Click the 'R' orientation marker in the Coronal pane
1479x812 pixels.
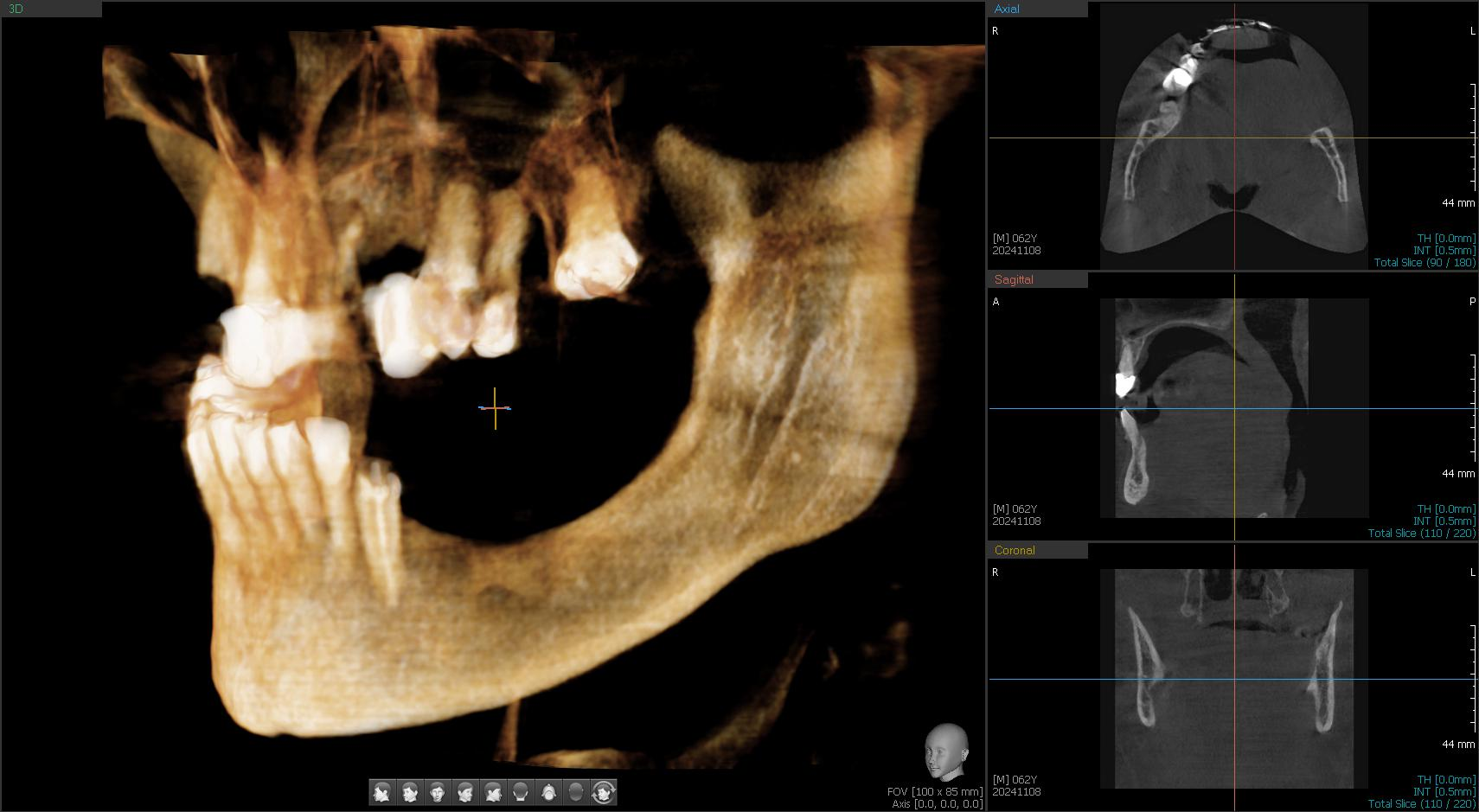[x=996, y=572]
